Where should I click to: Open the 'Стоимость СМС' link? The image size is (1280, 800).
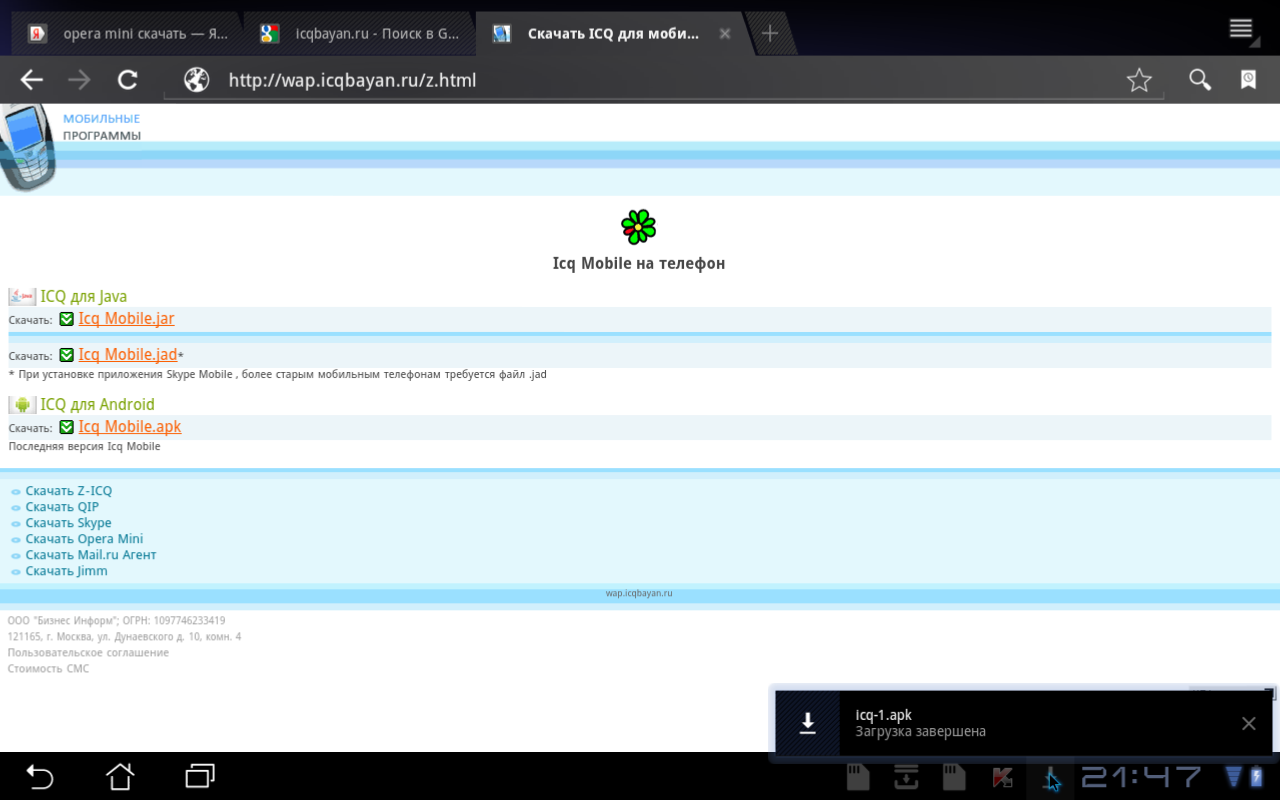tap(48, 669)
